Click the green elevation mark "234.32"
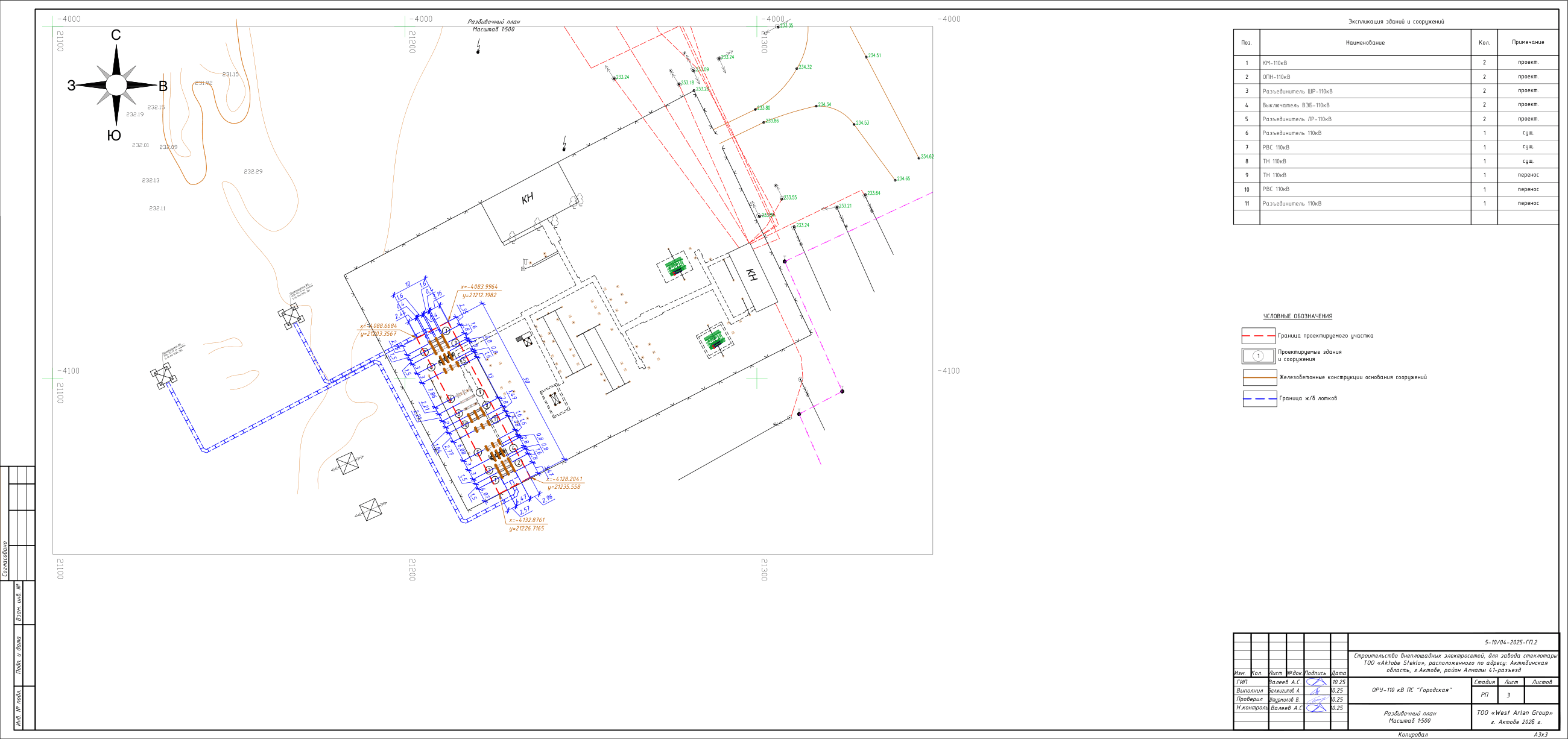The image size is (1568, 739). coord(805,68)
